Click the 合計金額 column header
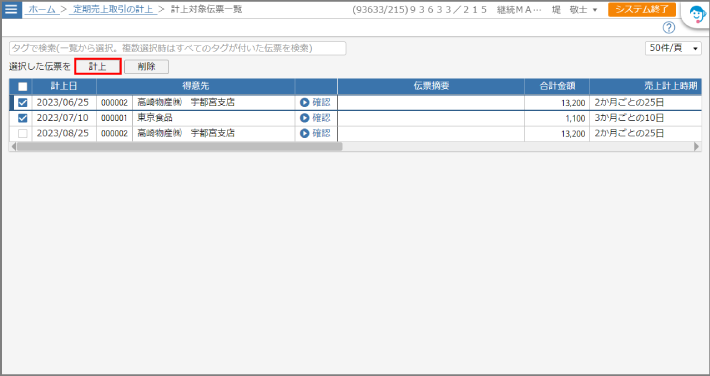This screenshot has height=376, width=710. coord(557,87)
